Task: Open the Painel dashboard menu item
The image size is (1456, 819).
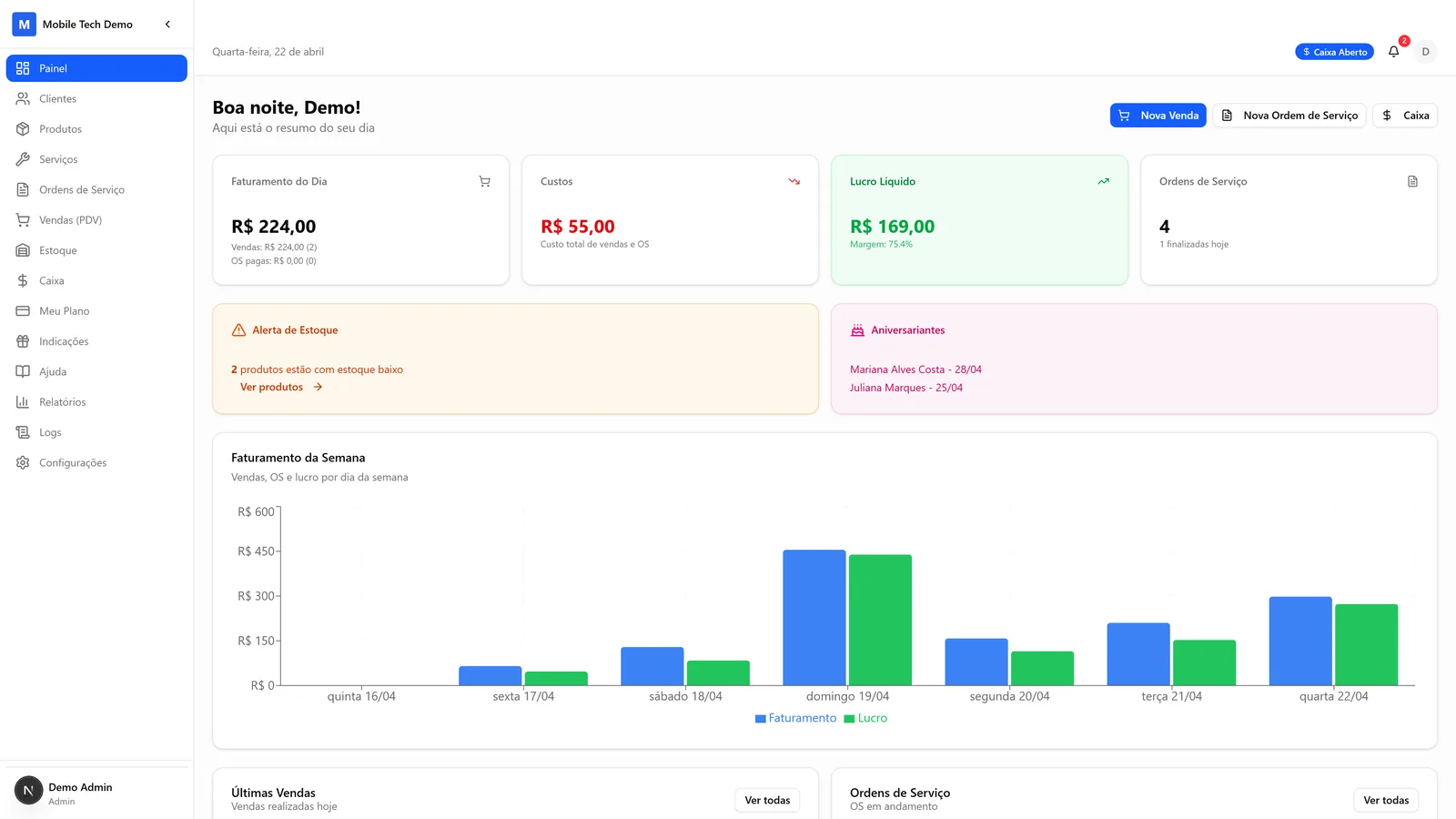Action: (x=96, y=68)
